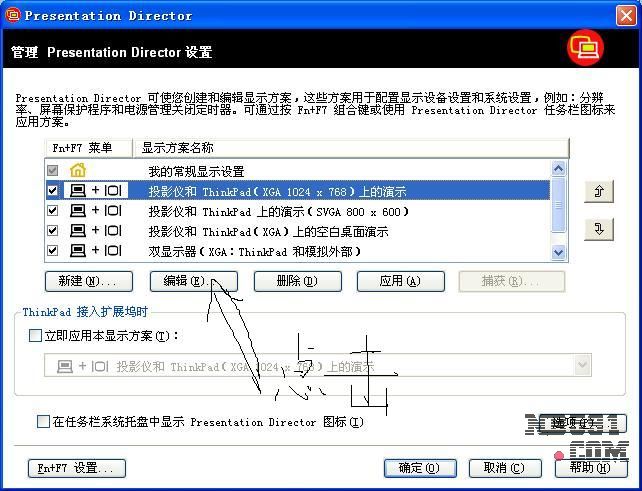Click the 应用(A) button
The height and width of the screenshot is (491, 642).
(x=401, y=281)
